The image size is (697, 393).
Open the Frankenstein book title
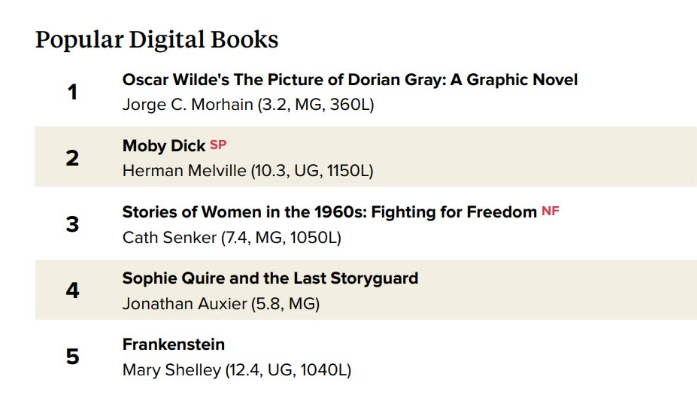pyautogui.click(x=173, y=345)
